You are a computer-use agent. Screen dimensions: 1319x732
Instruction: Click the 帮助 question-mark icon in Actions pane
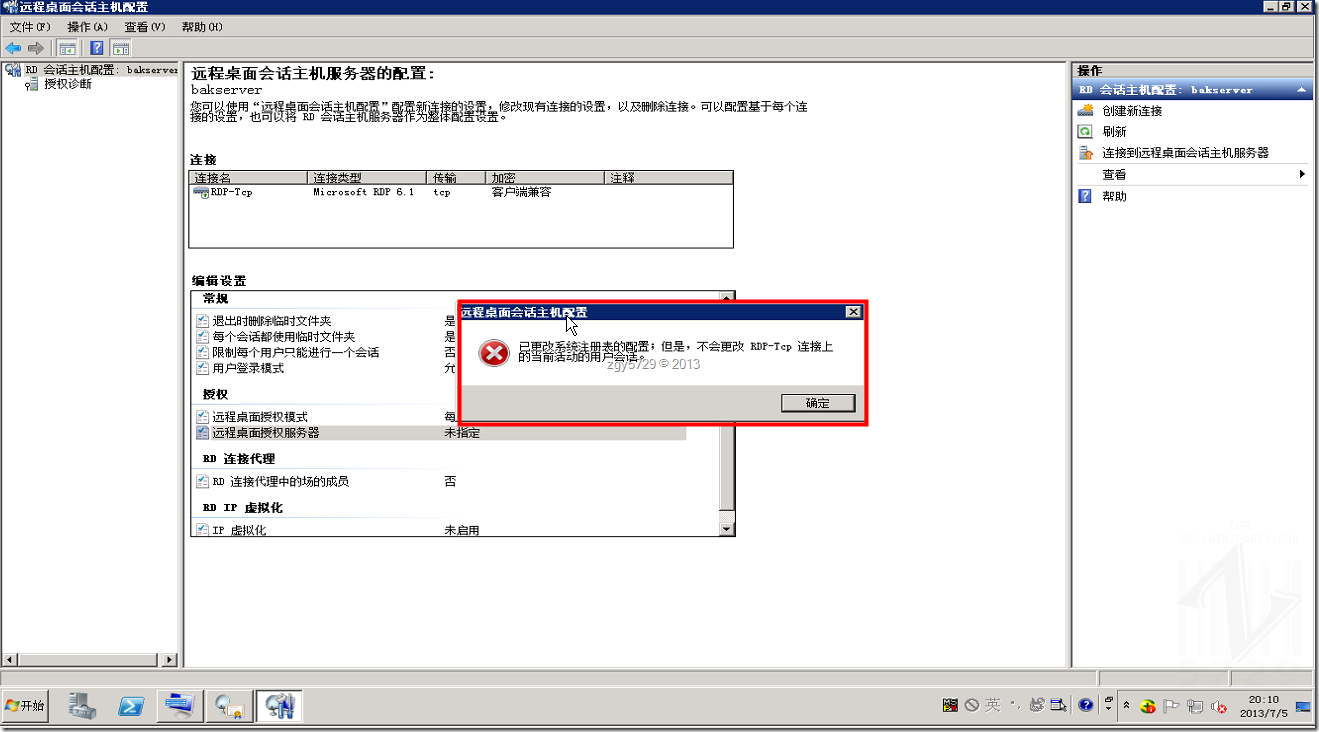[x=1085, y=196]
